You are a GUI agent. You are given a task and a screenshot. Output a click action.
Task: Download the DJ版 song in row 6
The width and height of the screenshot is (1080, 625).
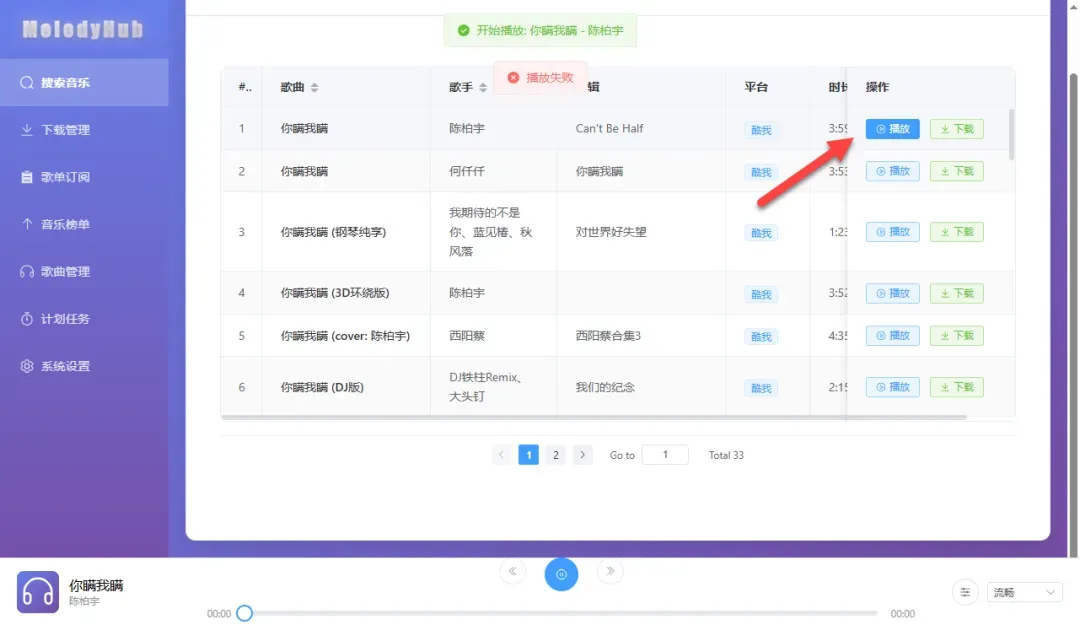[x=956, y=387]
